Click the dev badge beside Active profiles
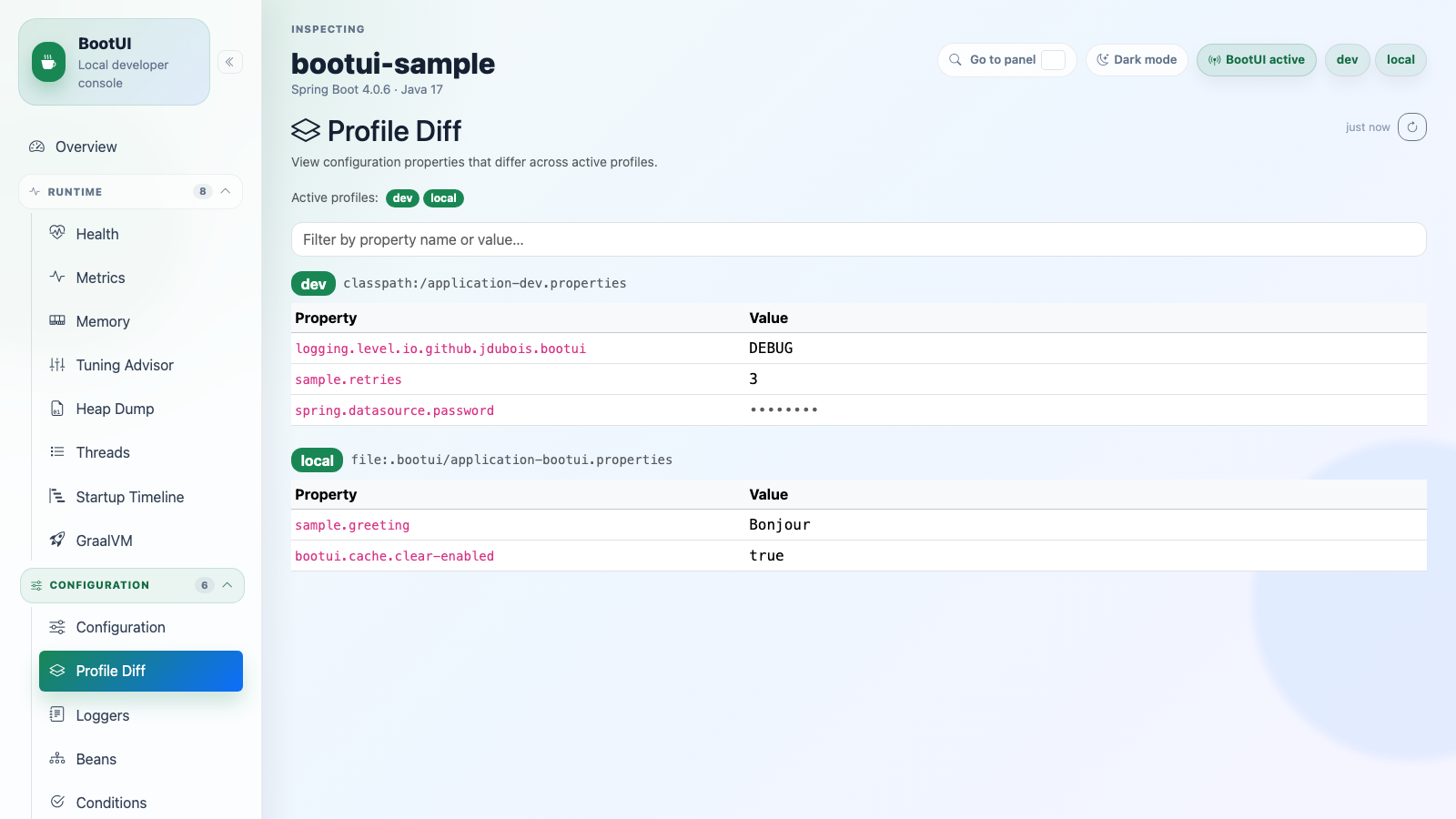The height and width of the screenshot is (819, 1456). coord(402,198)
